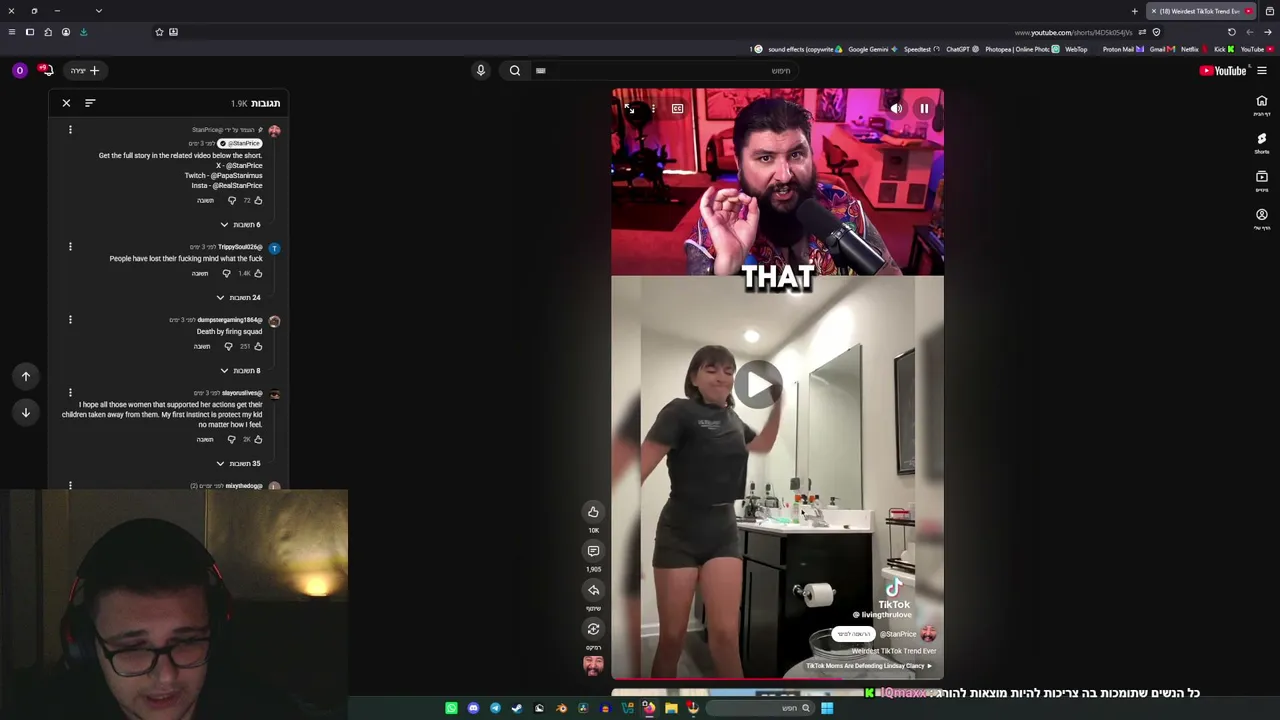Open the Short's more options menu

tap(653, 108)
